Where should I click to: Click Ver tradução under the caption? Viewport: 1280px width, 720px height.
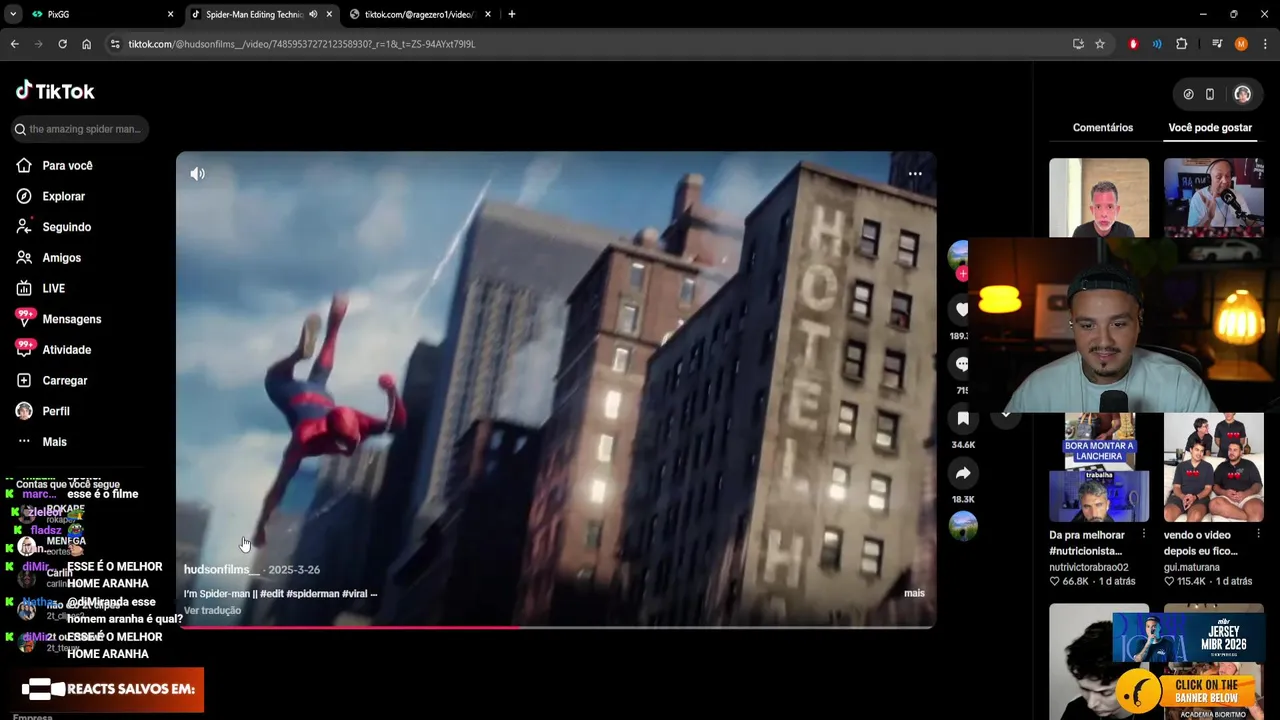[x=212, y=611]
